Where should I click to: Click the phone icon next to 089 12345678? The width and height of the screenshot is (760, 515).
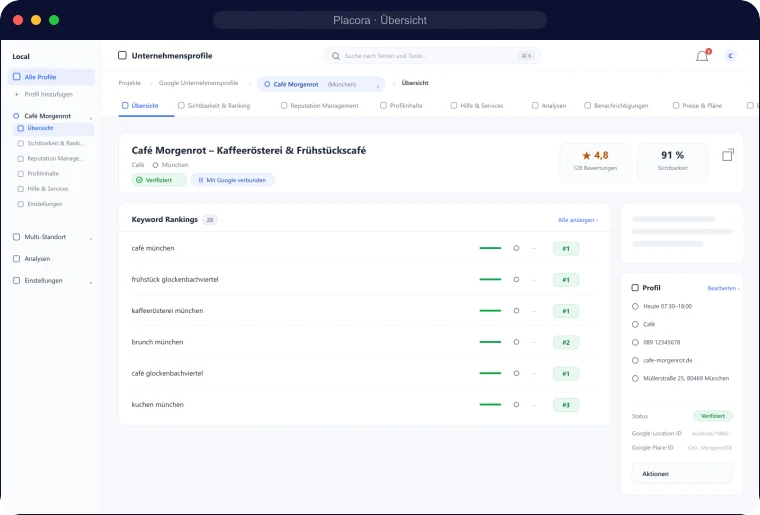[x=635, y=343]
